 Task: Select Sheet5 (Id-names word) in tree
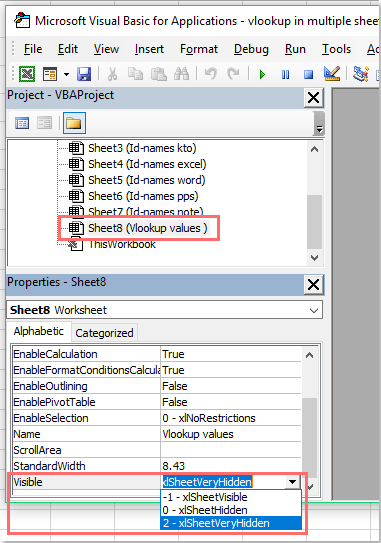[x=147, y=180]
